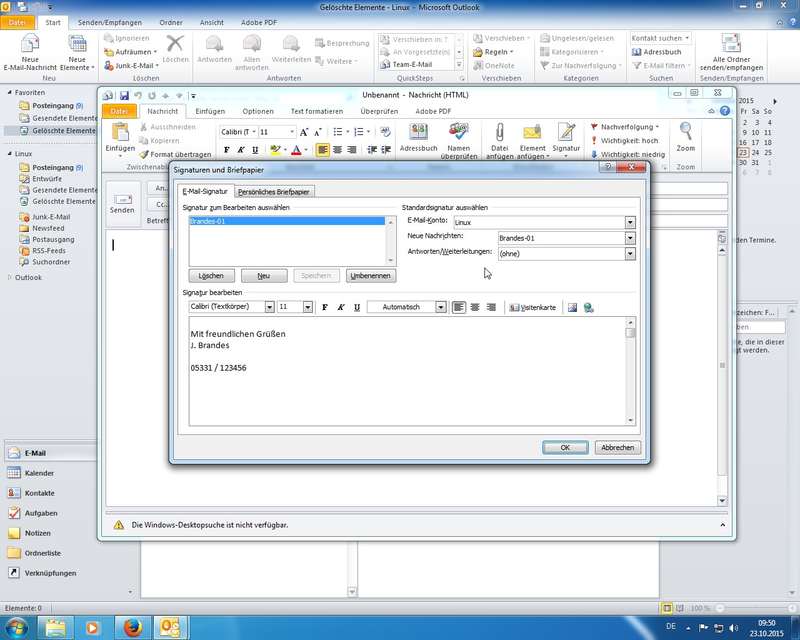Open Nachverfolgung dropdown in message ribbon
The width and height of the screenshot is (800, 640).
[x=624, y=127]
